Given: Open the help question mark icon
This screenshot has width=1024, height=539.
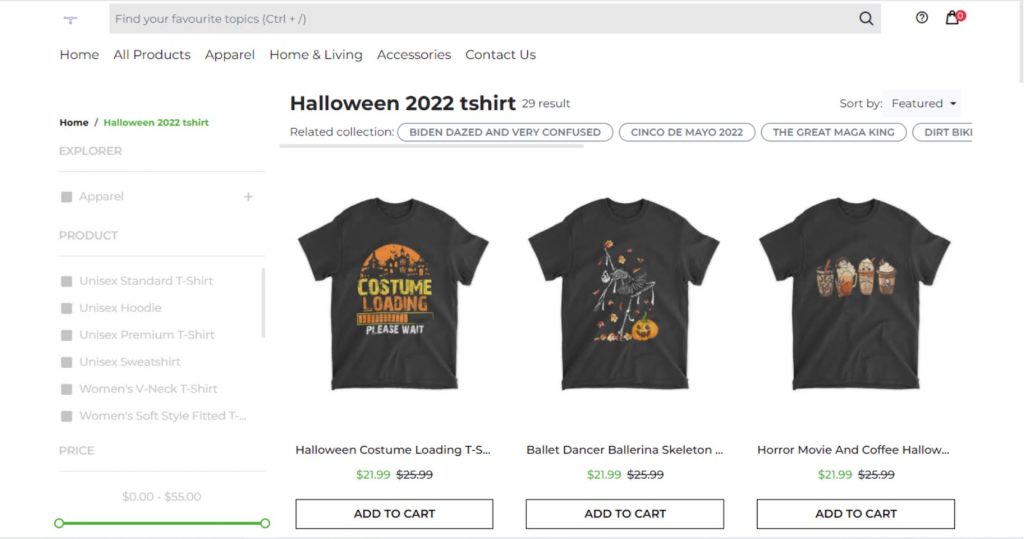Looking at the screenshot, I should (922, 17).
